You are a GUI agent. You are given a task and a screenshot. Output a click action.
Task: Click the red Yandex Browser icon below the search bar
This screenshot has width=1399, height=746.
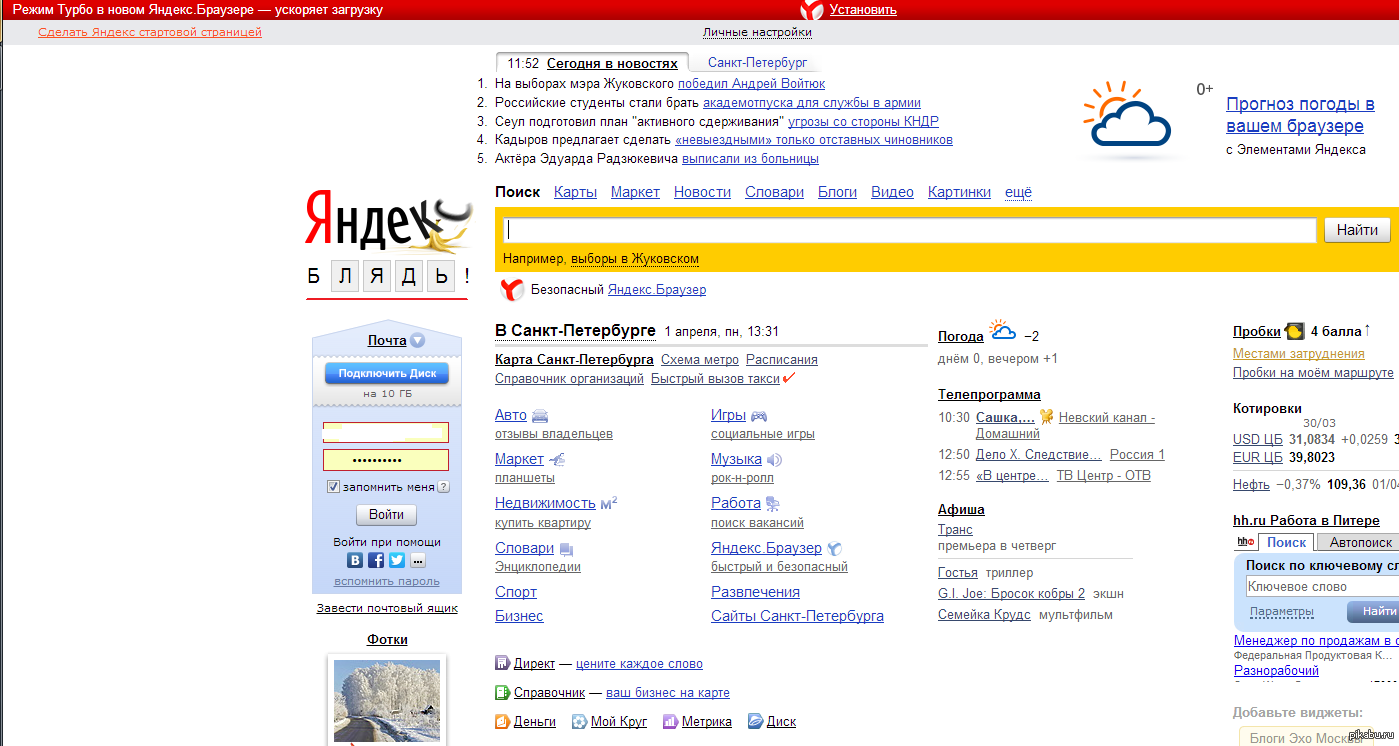coord(511,290)
